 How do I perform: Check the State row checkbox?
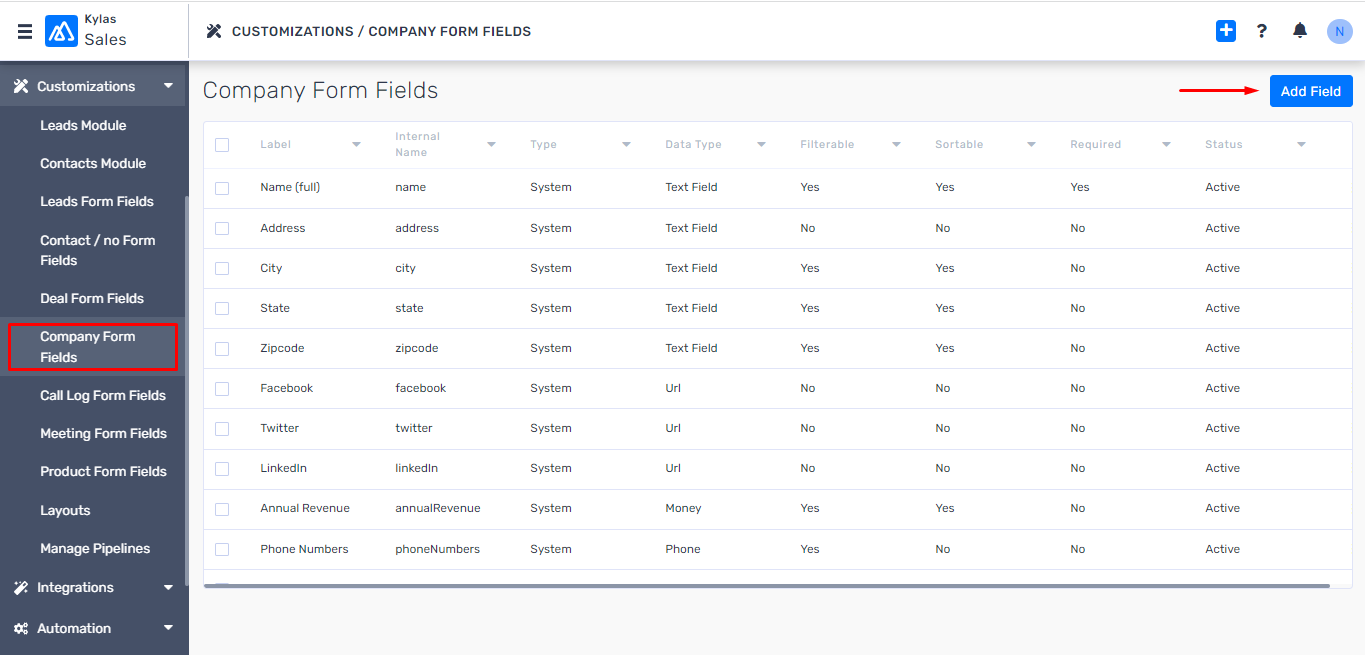click(222, 308)
